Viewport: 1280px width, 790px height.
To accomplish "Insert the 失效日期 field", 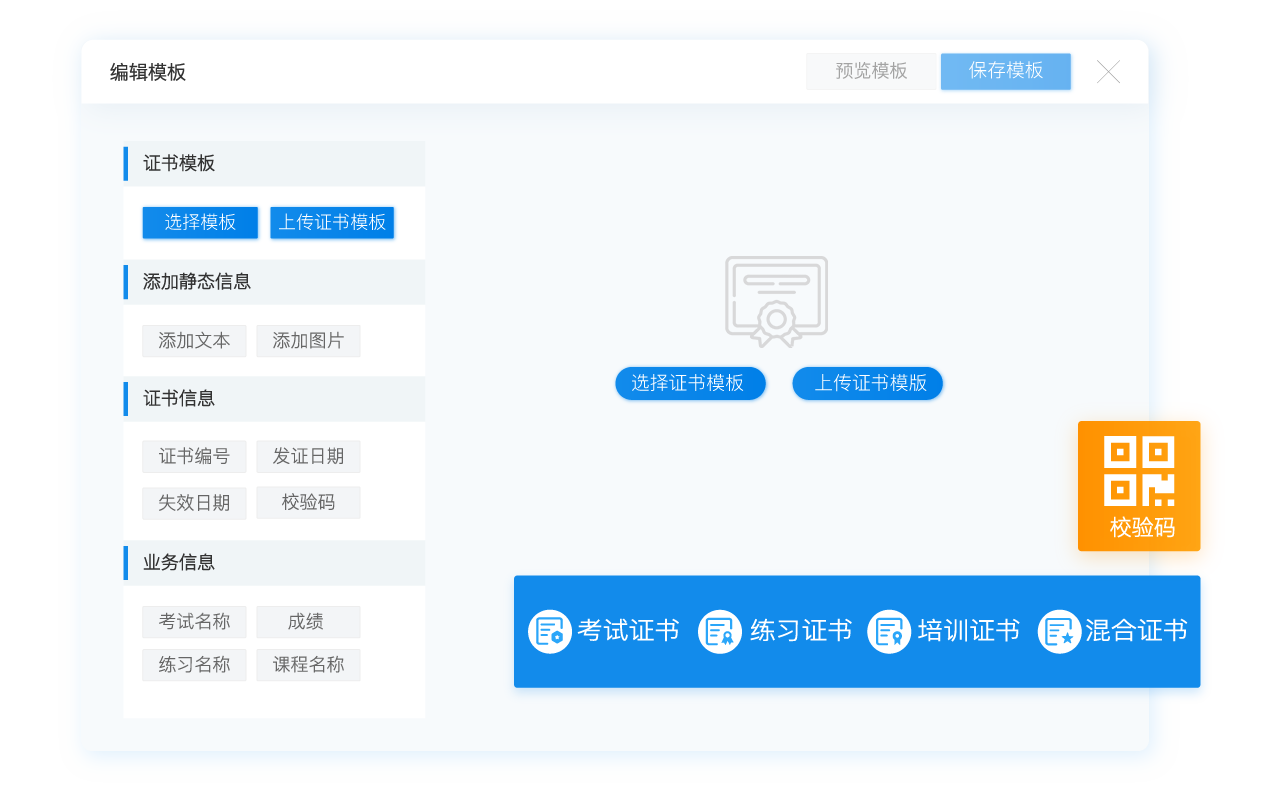I will tap(194, 503).
